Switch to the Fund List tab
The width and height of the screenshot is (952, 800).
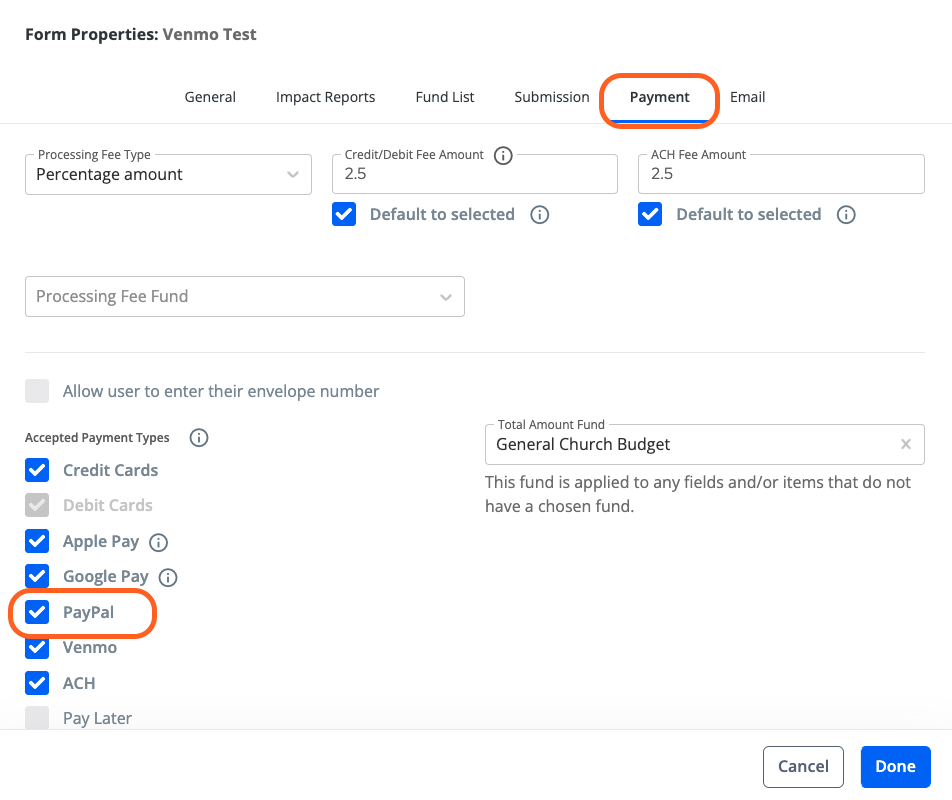[x=445, y=97]
